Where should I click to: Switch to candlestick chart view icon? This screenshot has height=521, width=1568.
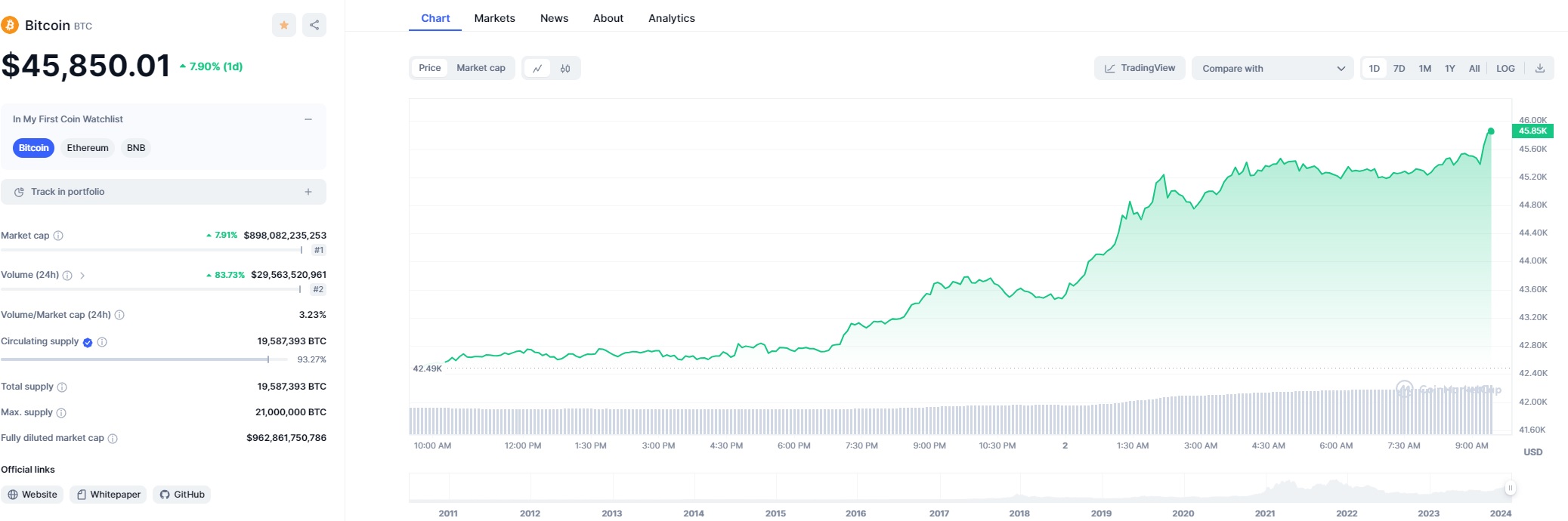(x=565, y=68)
